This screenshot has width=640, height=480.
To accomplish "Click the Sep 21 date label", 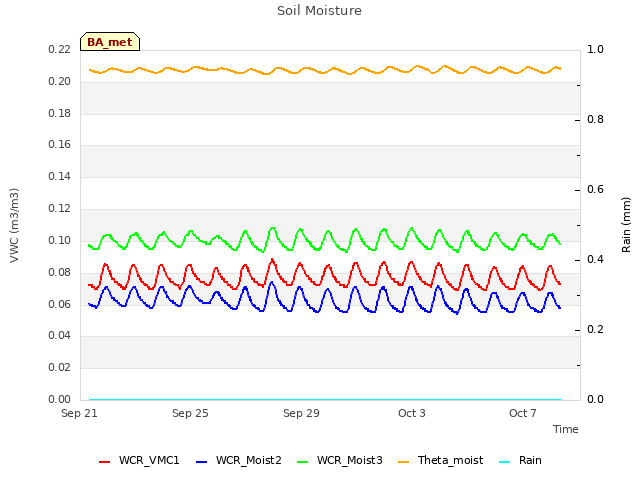I will coord(79,413).
